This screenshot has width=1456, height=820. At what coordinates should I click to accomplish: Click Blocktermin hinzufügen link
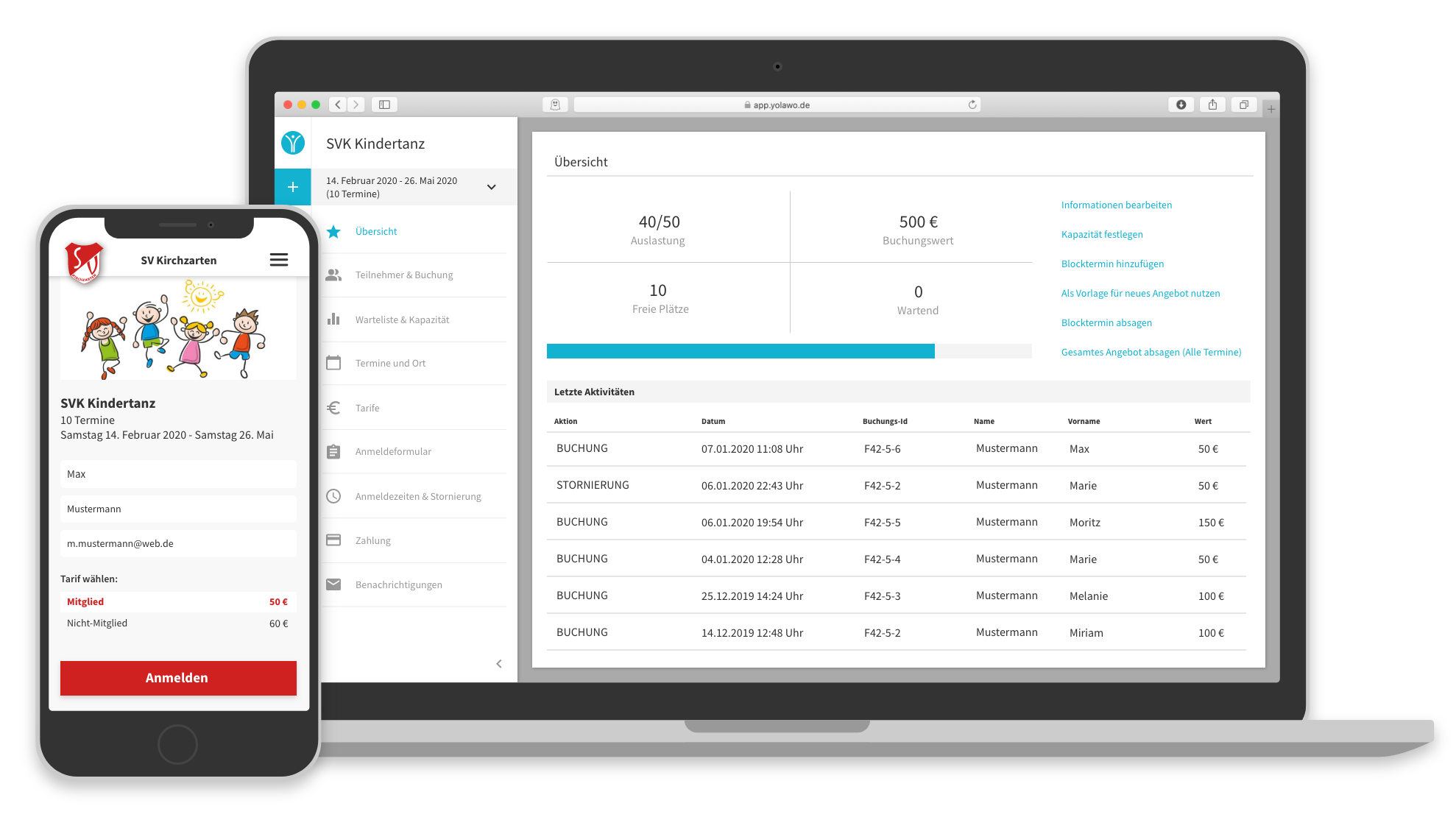pos(1113,264)
